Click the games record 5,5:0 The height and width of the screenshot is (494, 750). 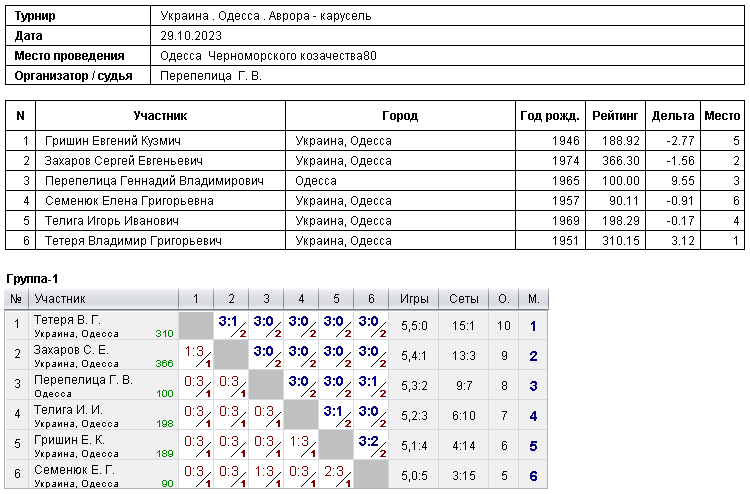point(414,327)
